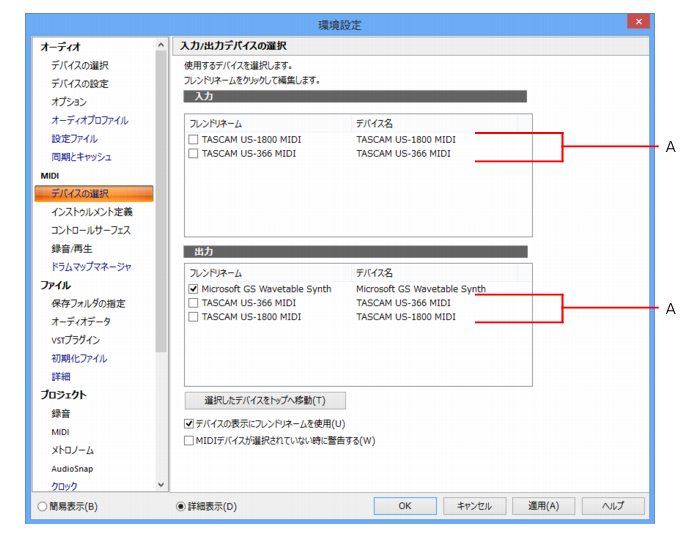Open help with the ヘルプ button
This screenshot has width=695, height=533.
(x=613, y=506)
